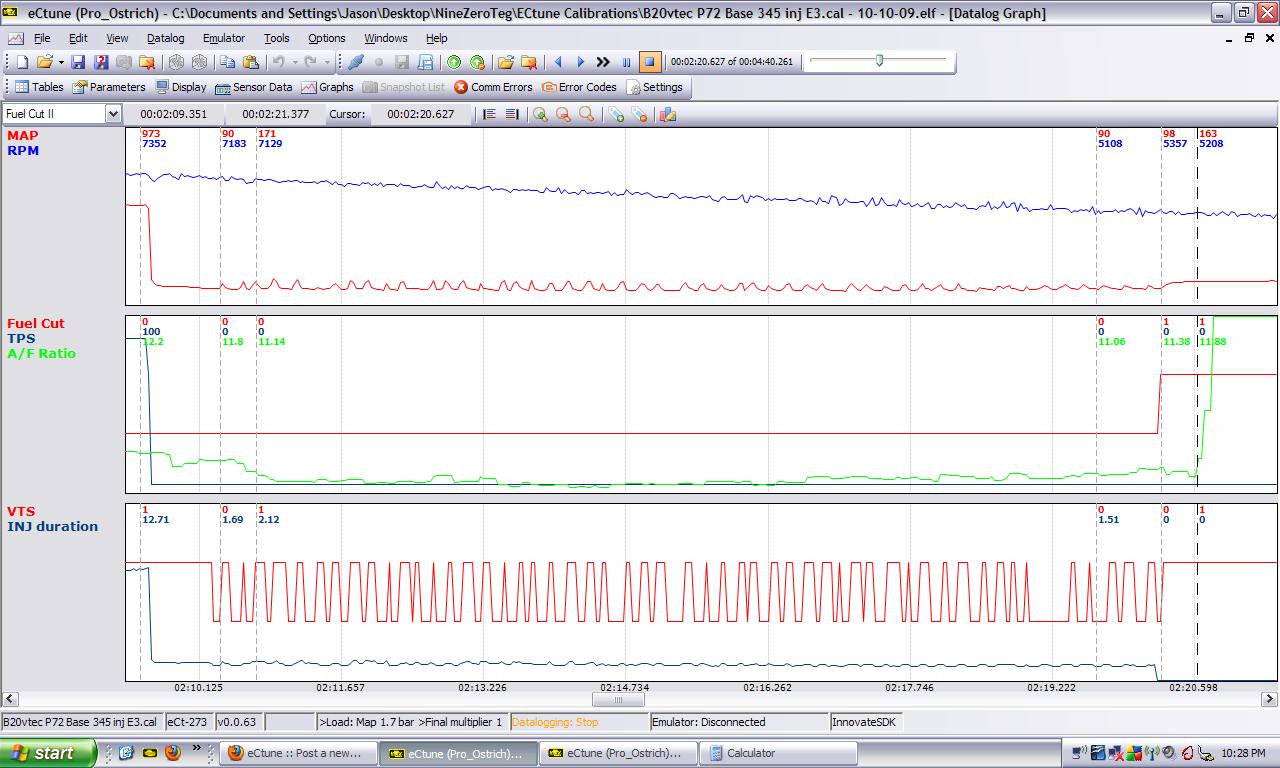This screenshot has height=768, width=1280.
Task: Create a new calibration file
Action: click(22, 62)
